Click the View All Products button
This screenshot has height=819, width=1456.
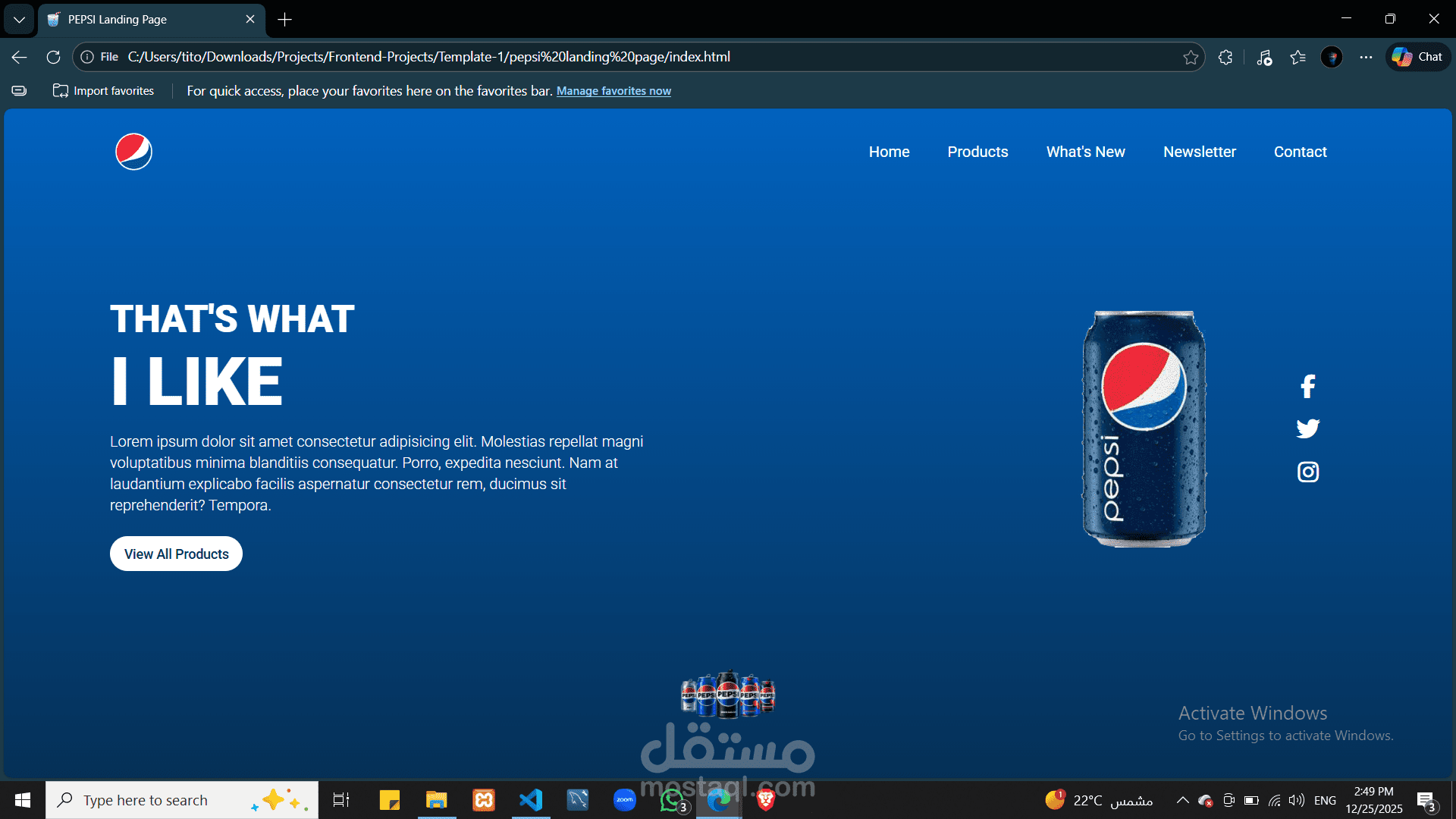(x=176, y=554)
